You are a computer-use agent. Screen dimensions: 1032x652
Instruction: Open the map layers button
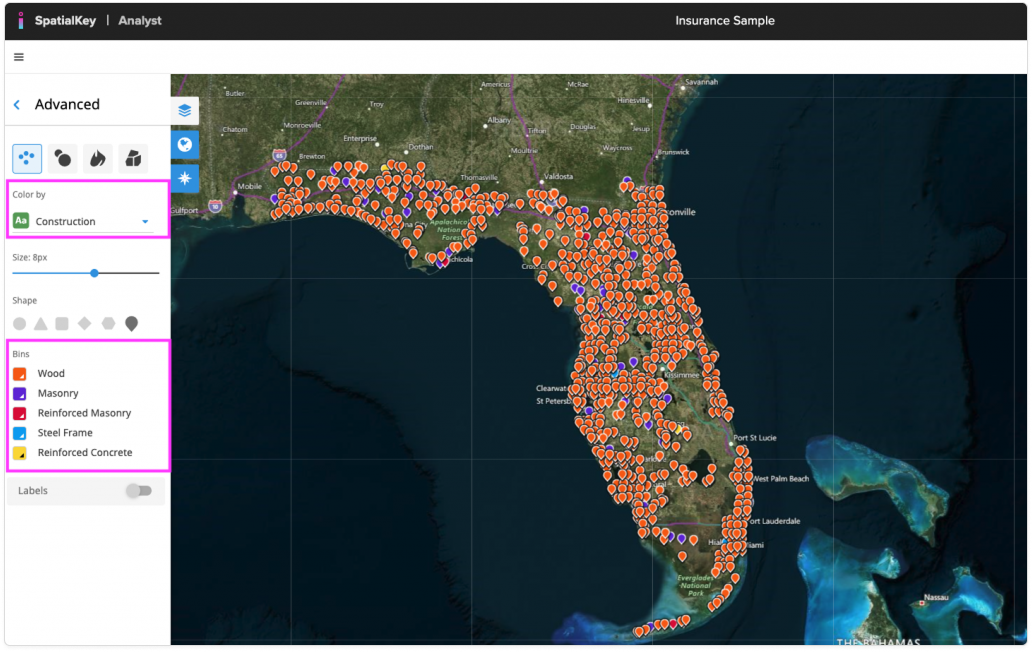point(185,111)
